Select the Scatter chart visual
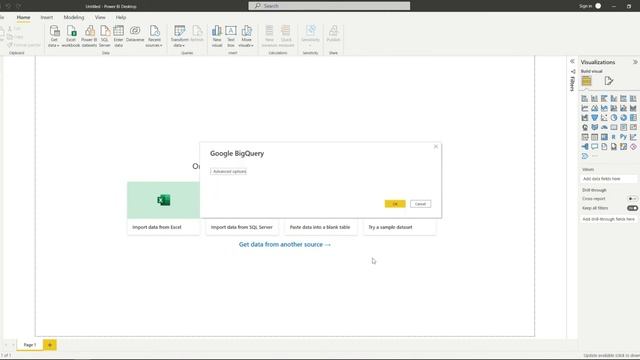Screen dimensions: 640x360 click(x=604, y=118)
